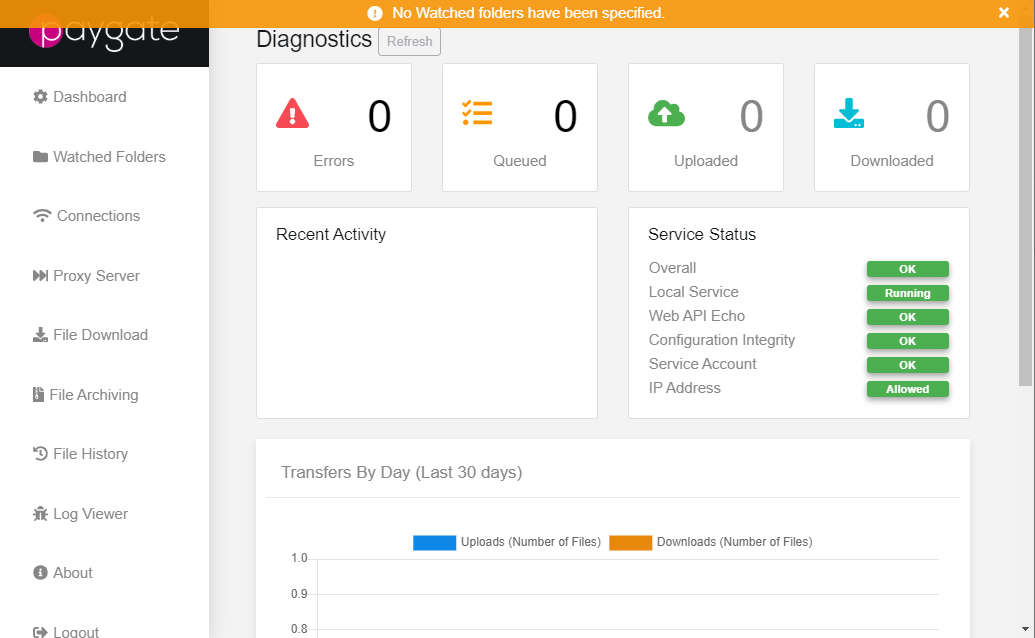Click the Local Service label
The width and height of the screenshot is (1035, 638).
[x=693, y=292]
